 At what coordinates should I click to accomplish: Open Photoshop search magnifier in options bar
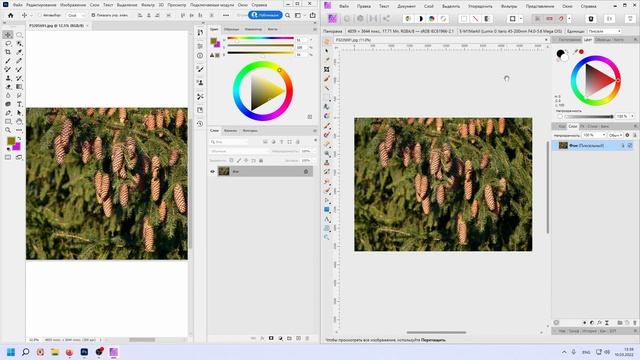[288, 15]
